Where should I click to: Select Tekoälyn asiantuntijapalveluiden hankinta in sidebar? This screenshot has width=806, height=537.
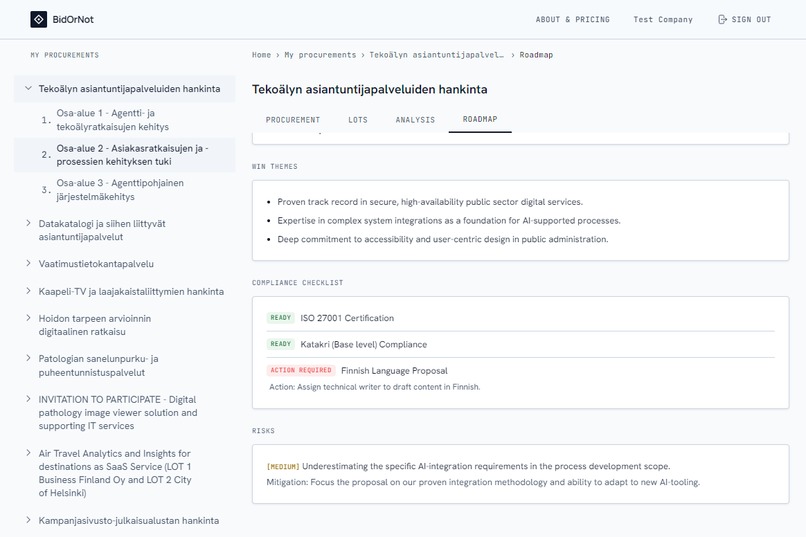tap(130, 89)
